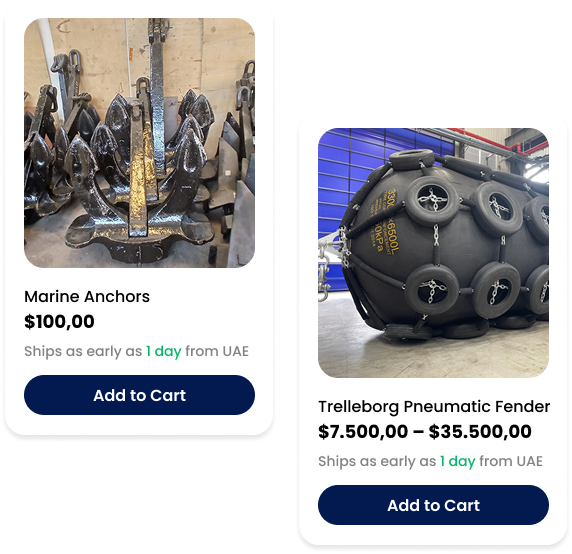The image size is (572, 554).
Task: Click green '1 day' text on anchors card
Action: click(163, 352)
